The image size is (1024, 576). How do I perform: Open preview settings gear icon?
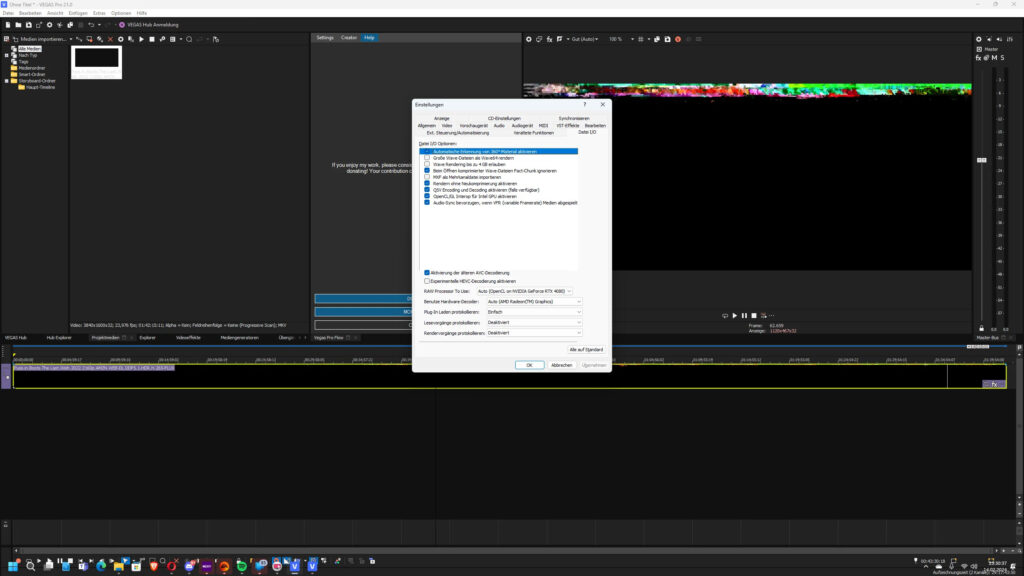(529, 39)
